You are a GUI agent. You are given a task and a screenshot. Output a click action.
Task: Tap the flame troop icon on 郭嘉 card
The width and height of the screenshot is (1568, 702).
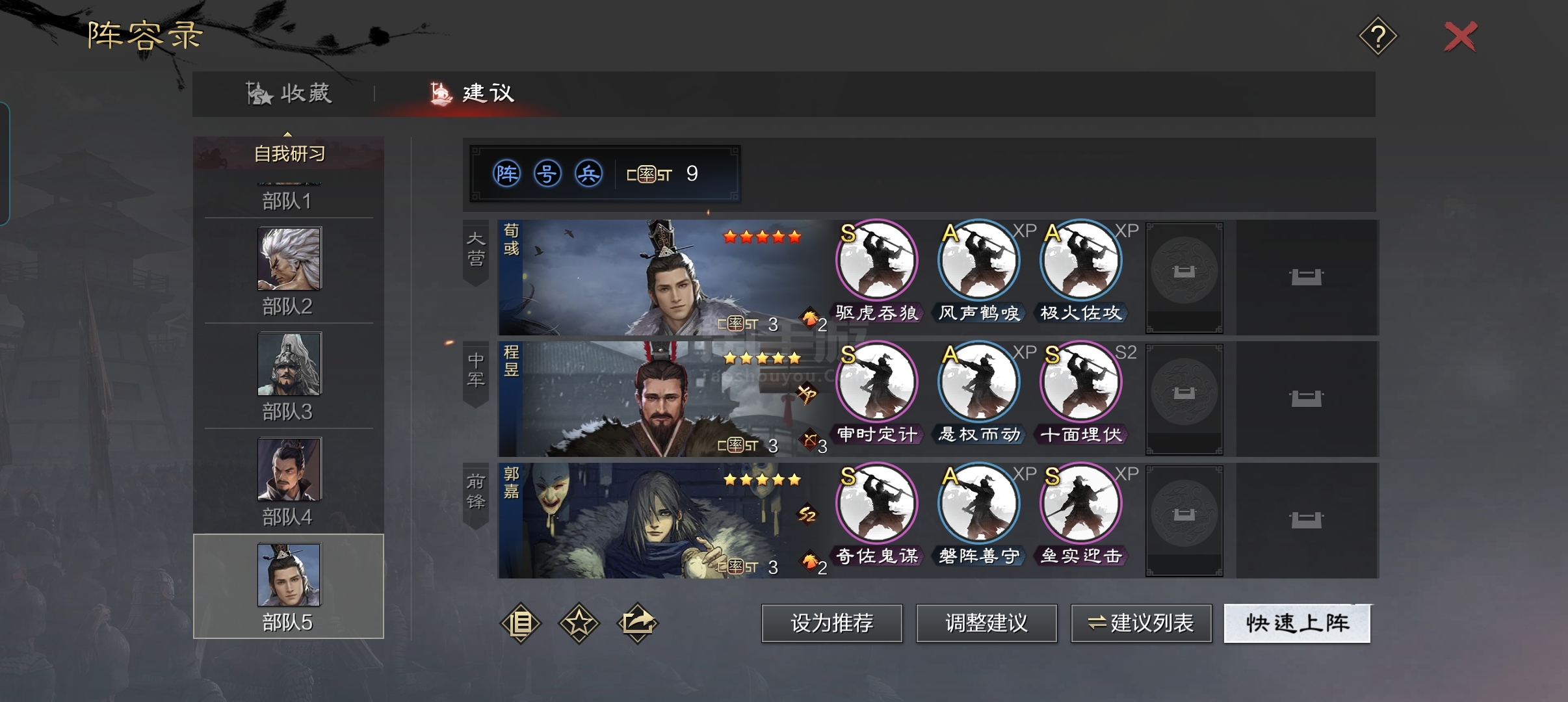[x=810, y=561]
